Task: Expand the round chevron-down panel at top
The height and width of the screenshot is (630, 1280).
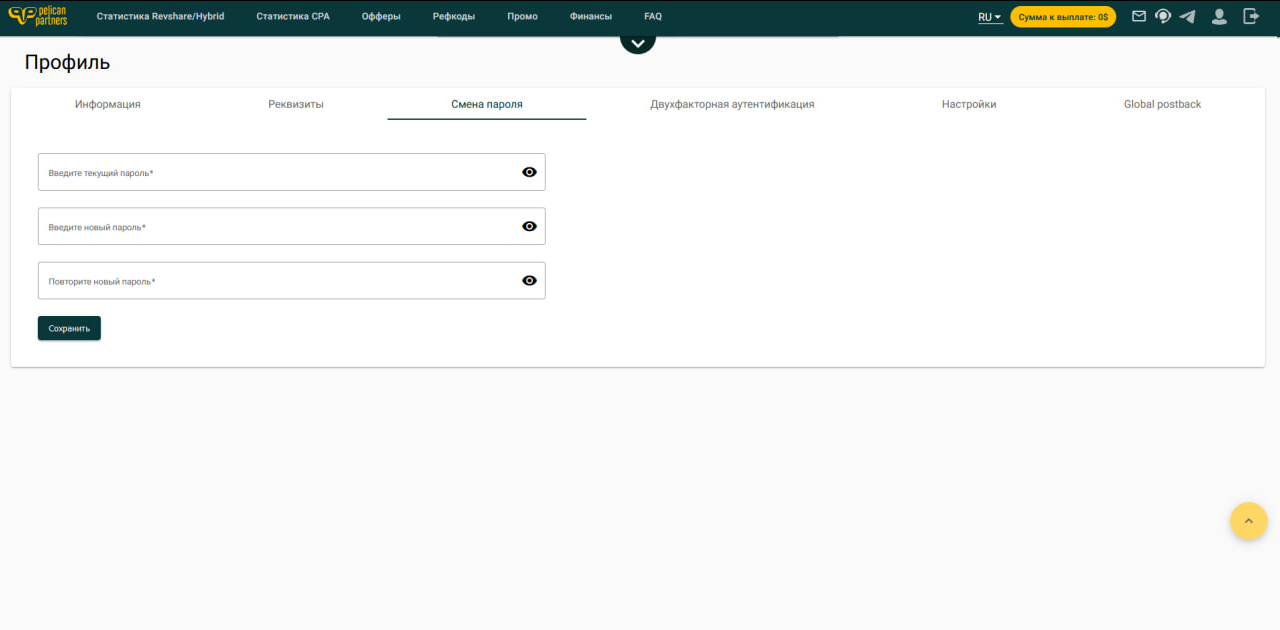Action: coord(638,42)
